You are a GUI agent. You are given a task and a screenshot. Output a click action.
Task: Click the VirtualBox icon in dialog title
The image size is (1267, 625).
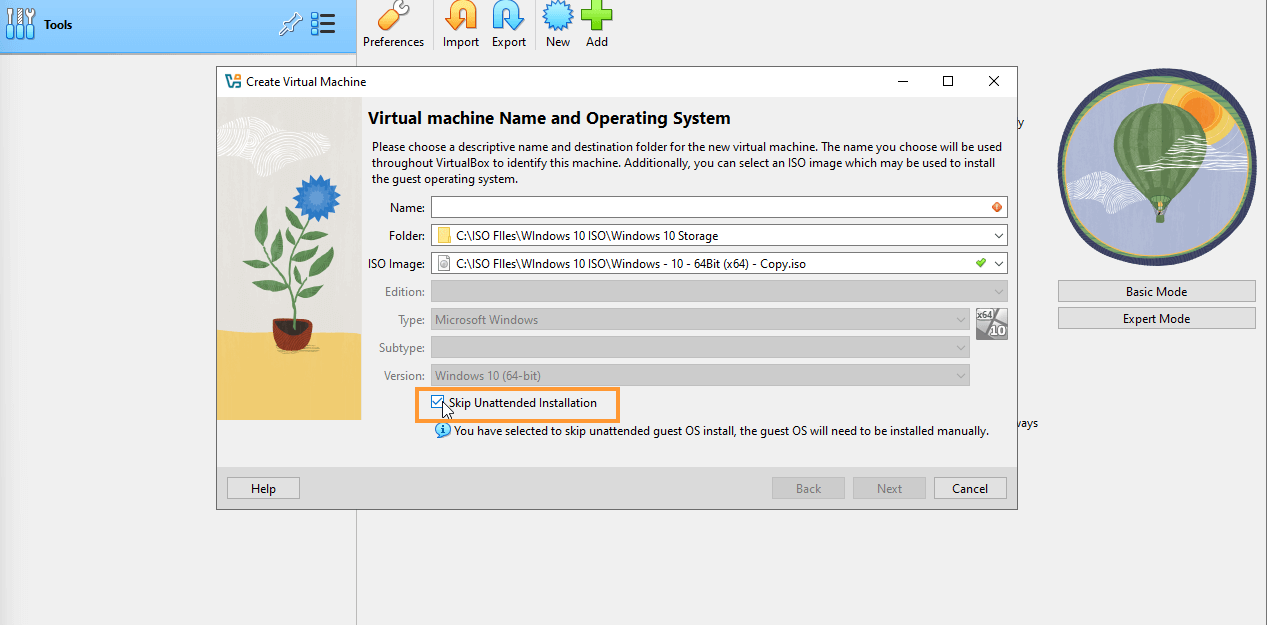point(233,82)
